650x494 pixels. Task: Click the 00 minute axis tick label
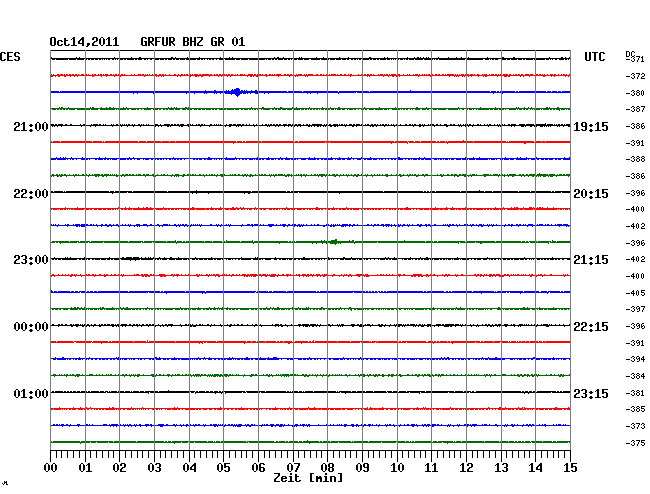click(51, 467)
